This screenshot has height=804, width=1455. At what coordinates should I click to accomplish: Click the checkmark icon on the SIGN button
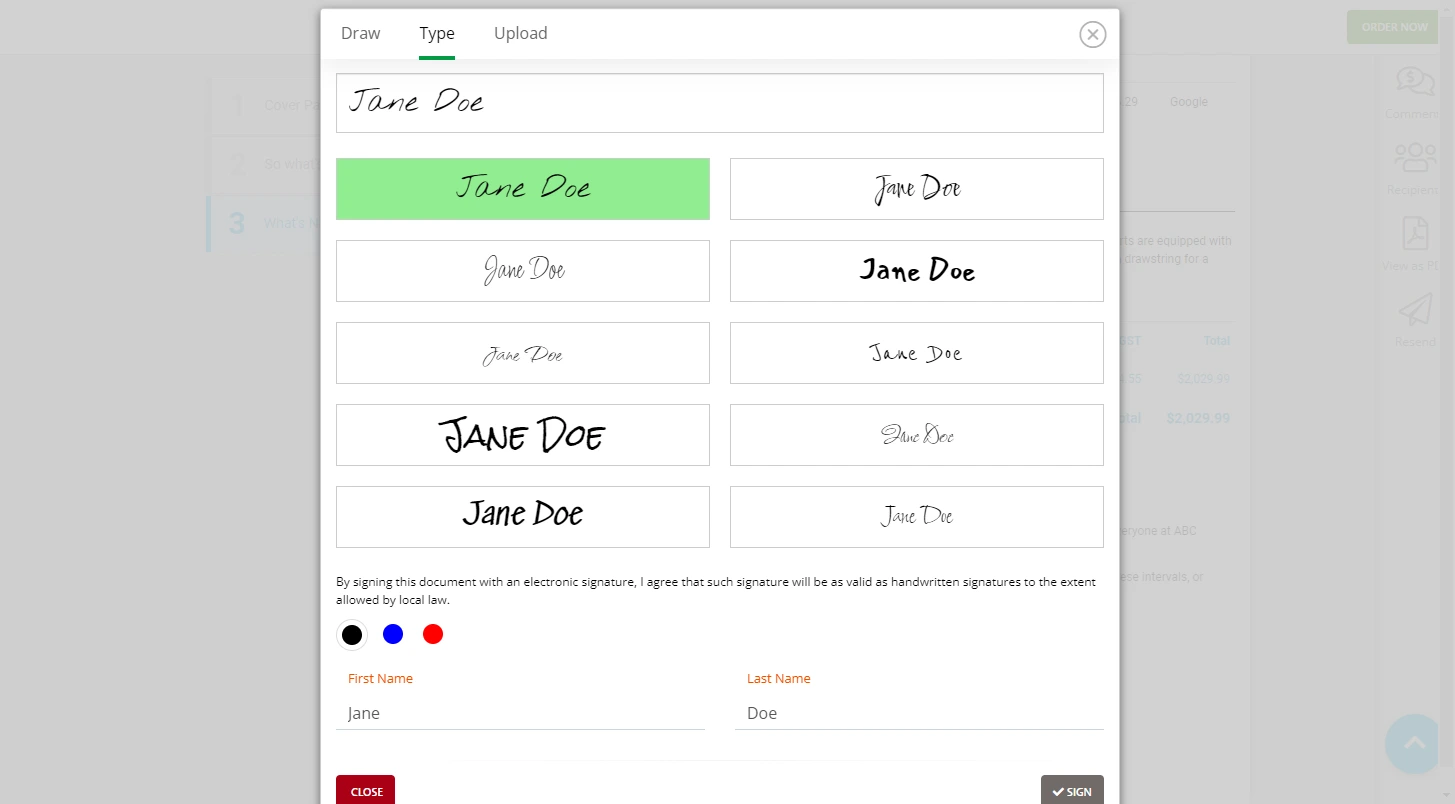pyautogui.click(x=1059, y=791)
